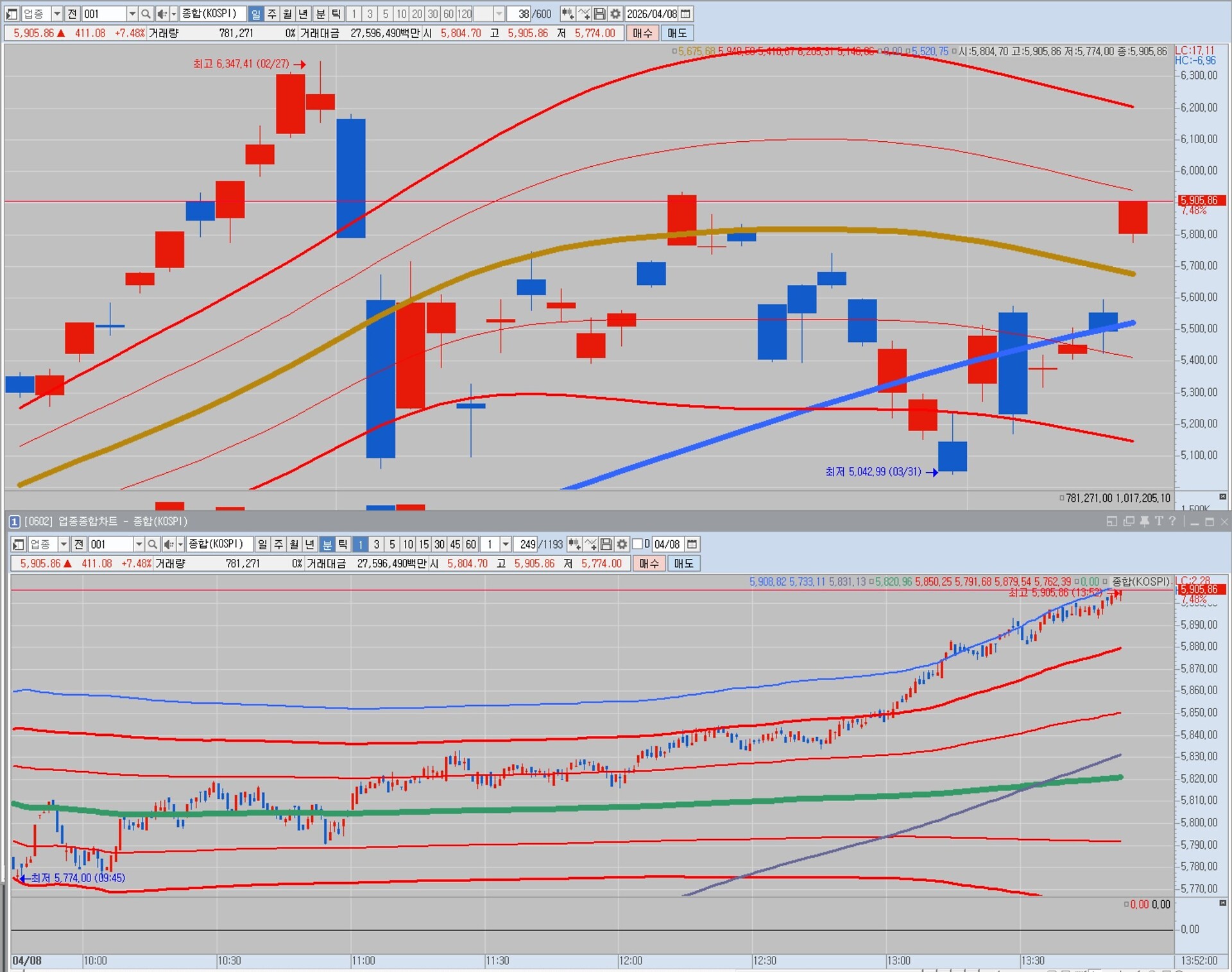Click pin icon in lower window title bar

pos(1144,521)
